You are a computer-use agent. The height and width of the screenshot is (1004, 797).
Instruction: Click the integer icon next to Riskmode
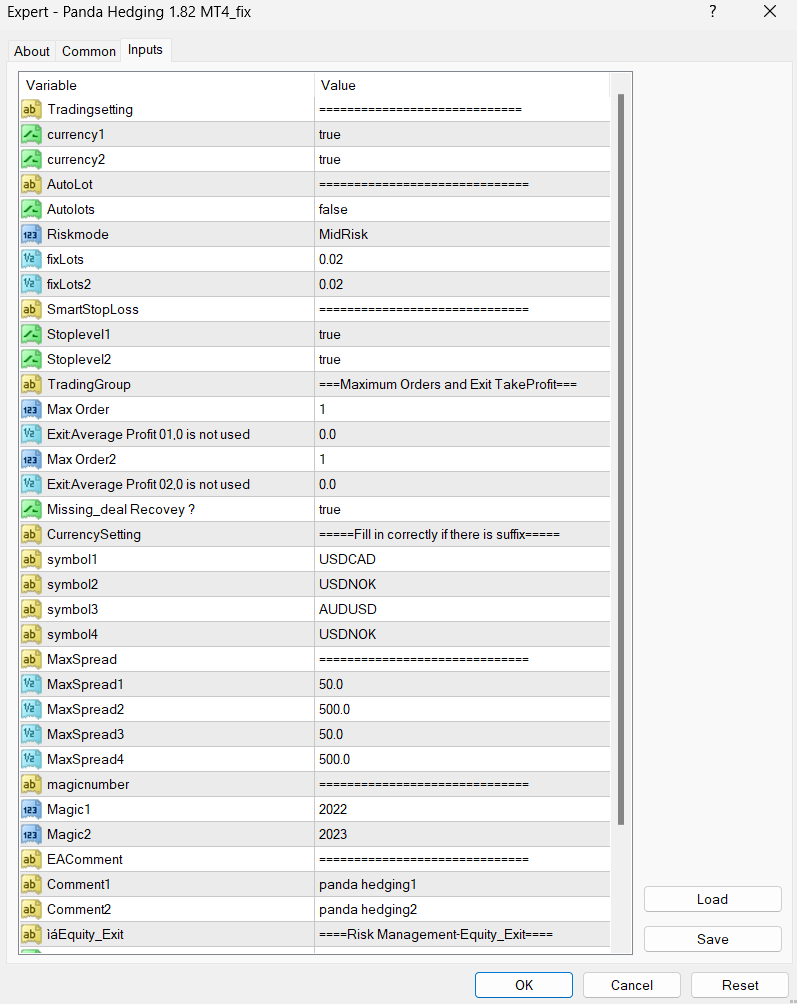[x=31, y=234]
